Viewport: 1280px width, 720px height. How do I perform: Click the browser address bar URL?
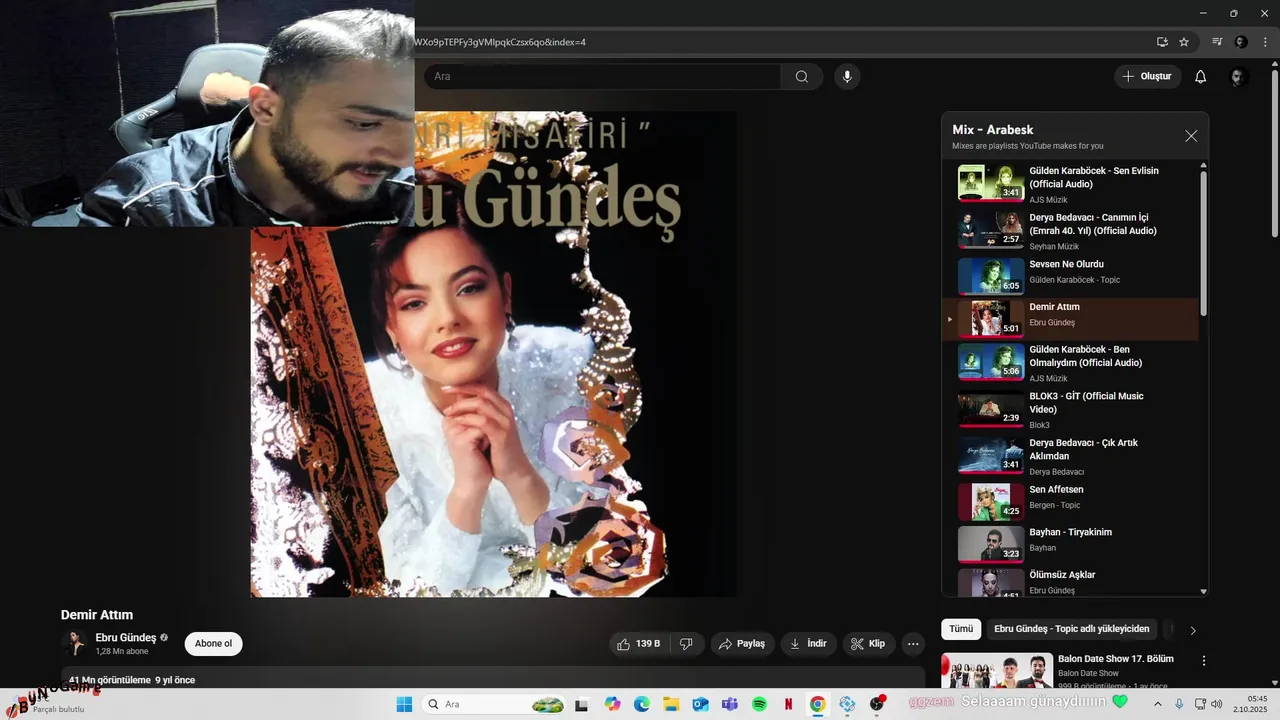[500, 42]
